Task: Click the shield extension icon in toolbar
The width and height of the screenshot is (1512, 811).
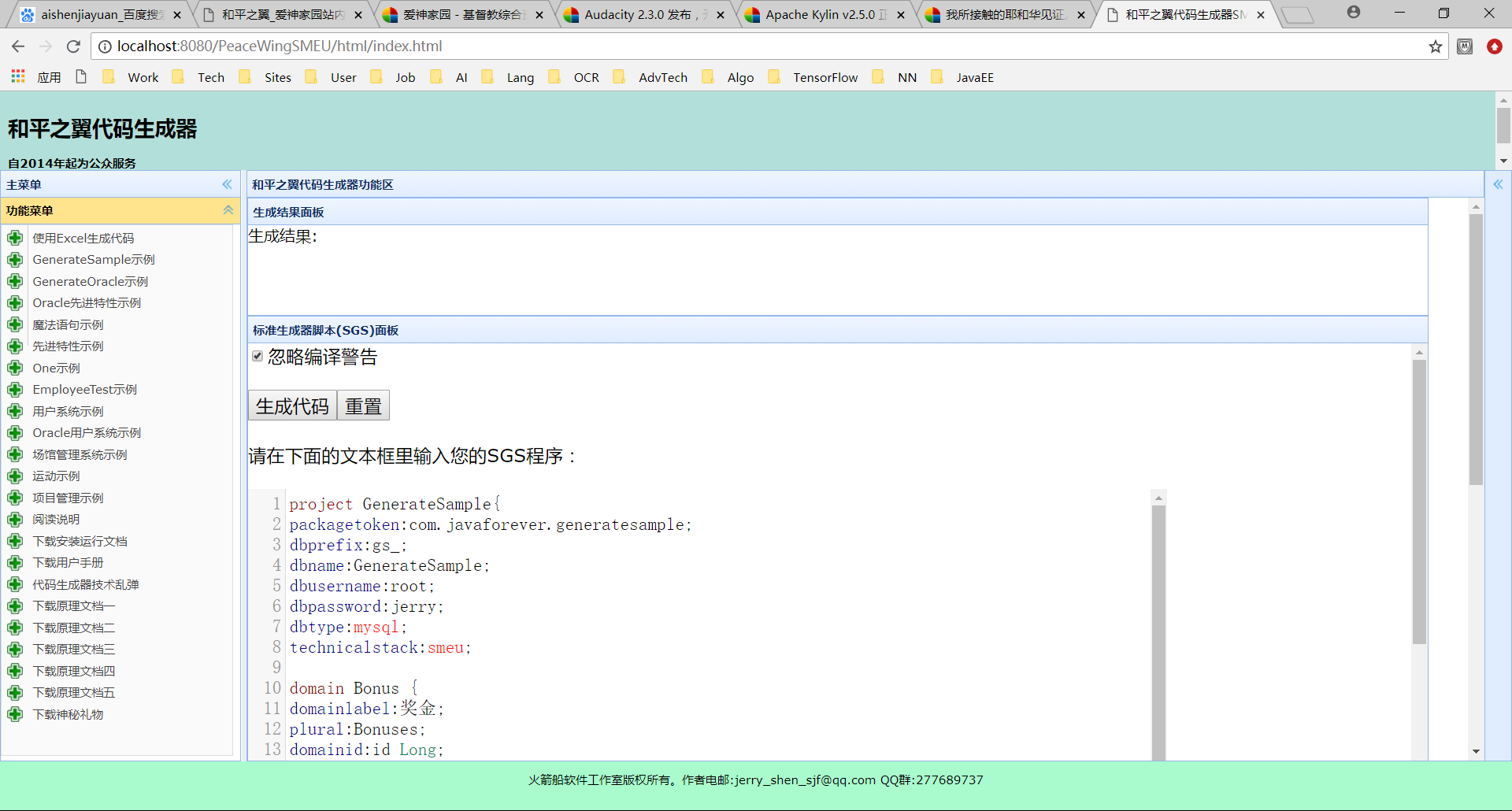Action: coord(1465,46)
